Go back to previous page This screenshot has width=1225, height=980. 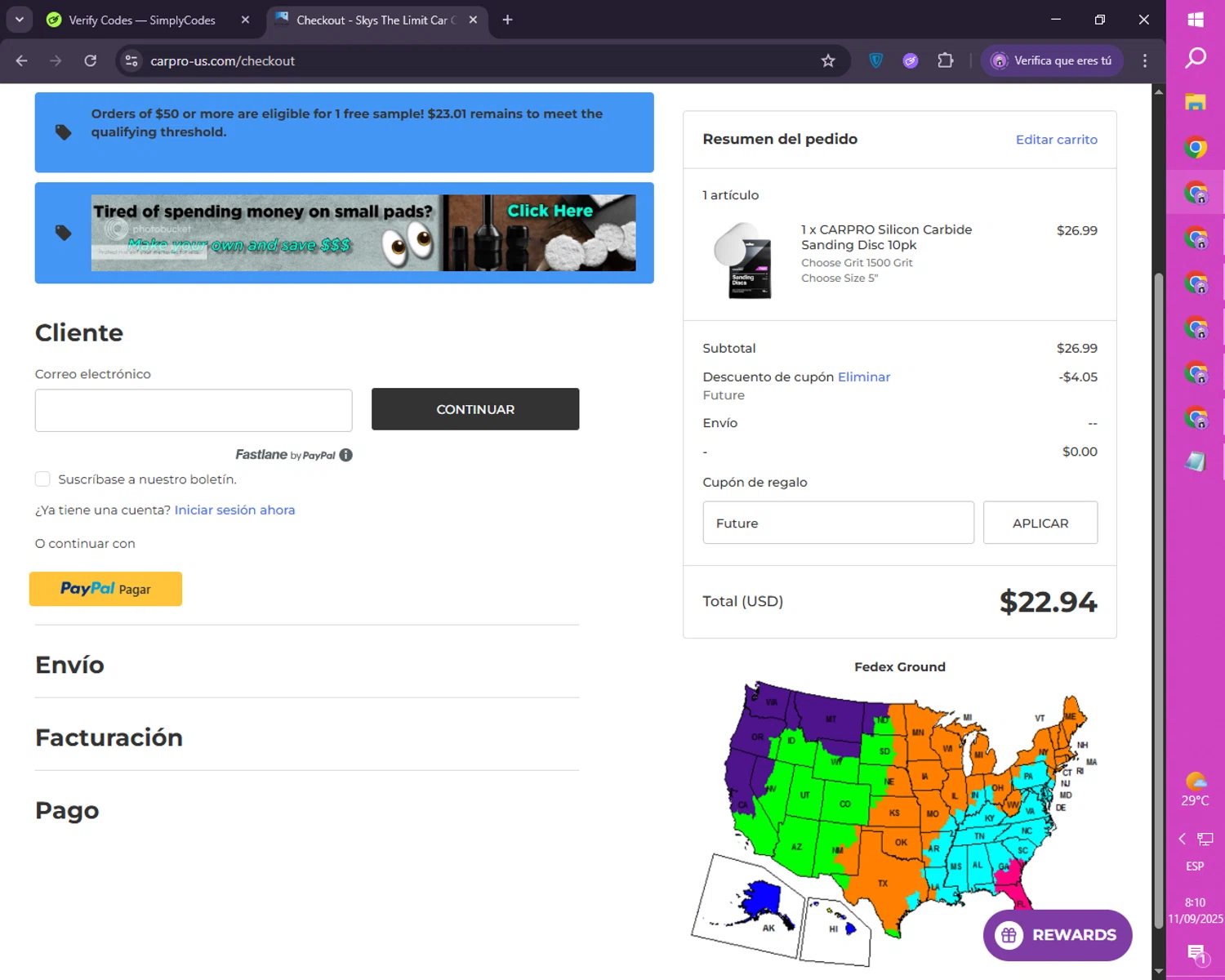click(21, 60)
